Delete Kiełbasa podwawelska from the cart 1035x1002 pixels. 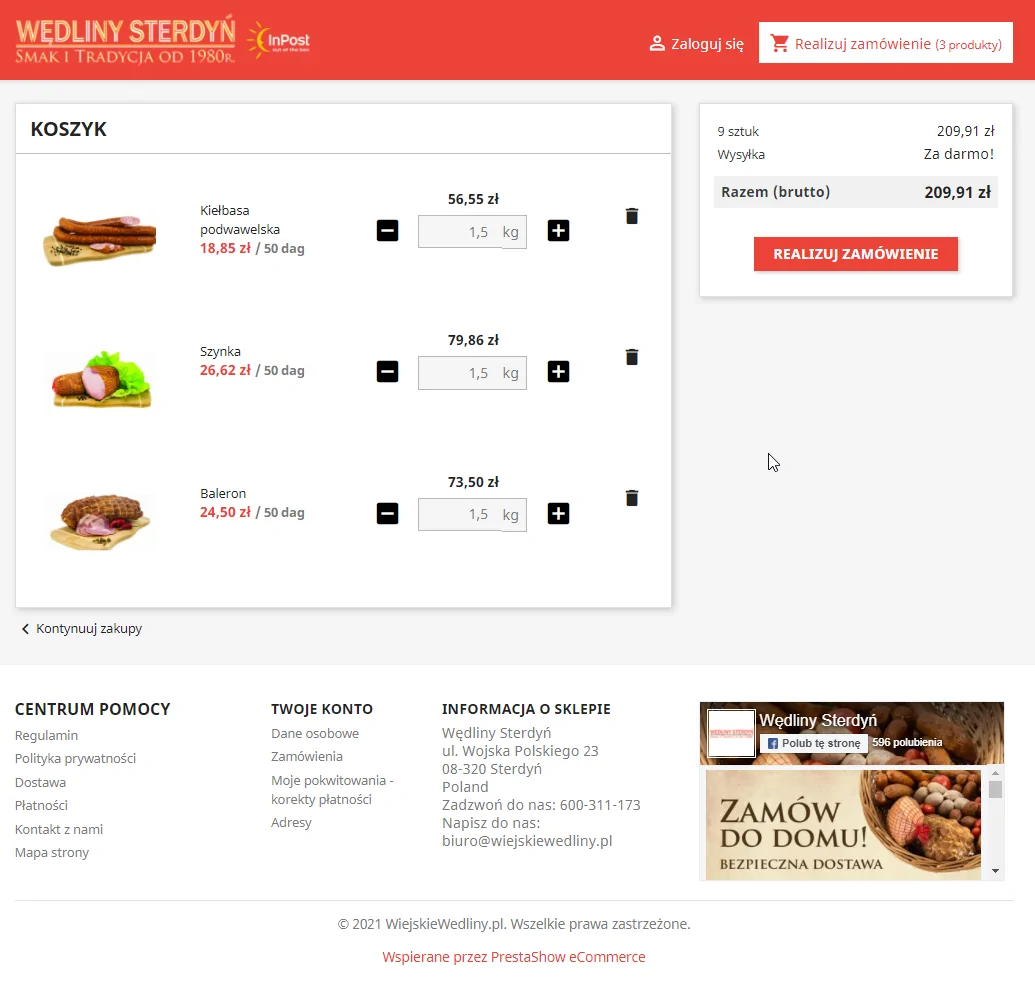631,216
